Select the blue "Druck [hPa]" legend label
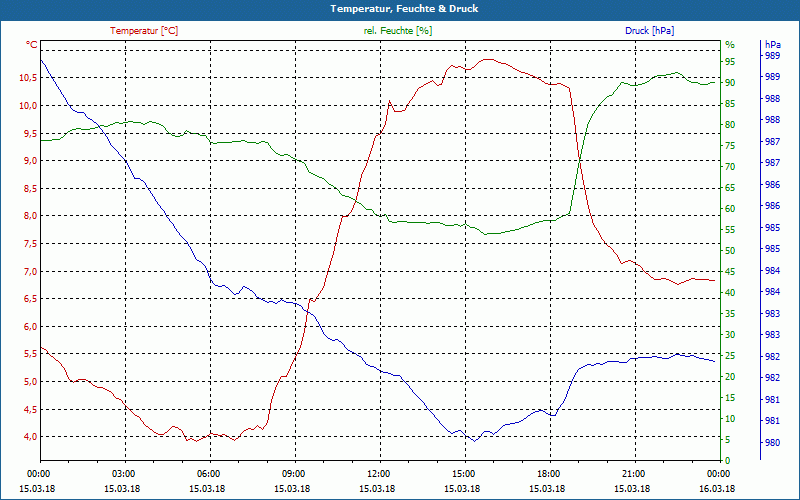The height and width of the screenshot is (500, 800). 649,31
